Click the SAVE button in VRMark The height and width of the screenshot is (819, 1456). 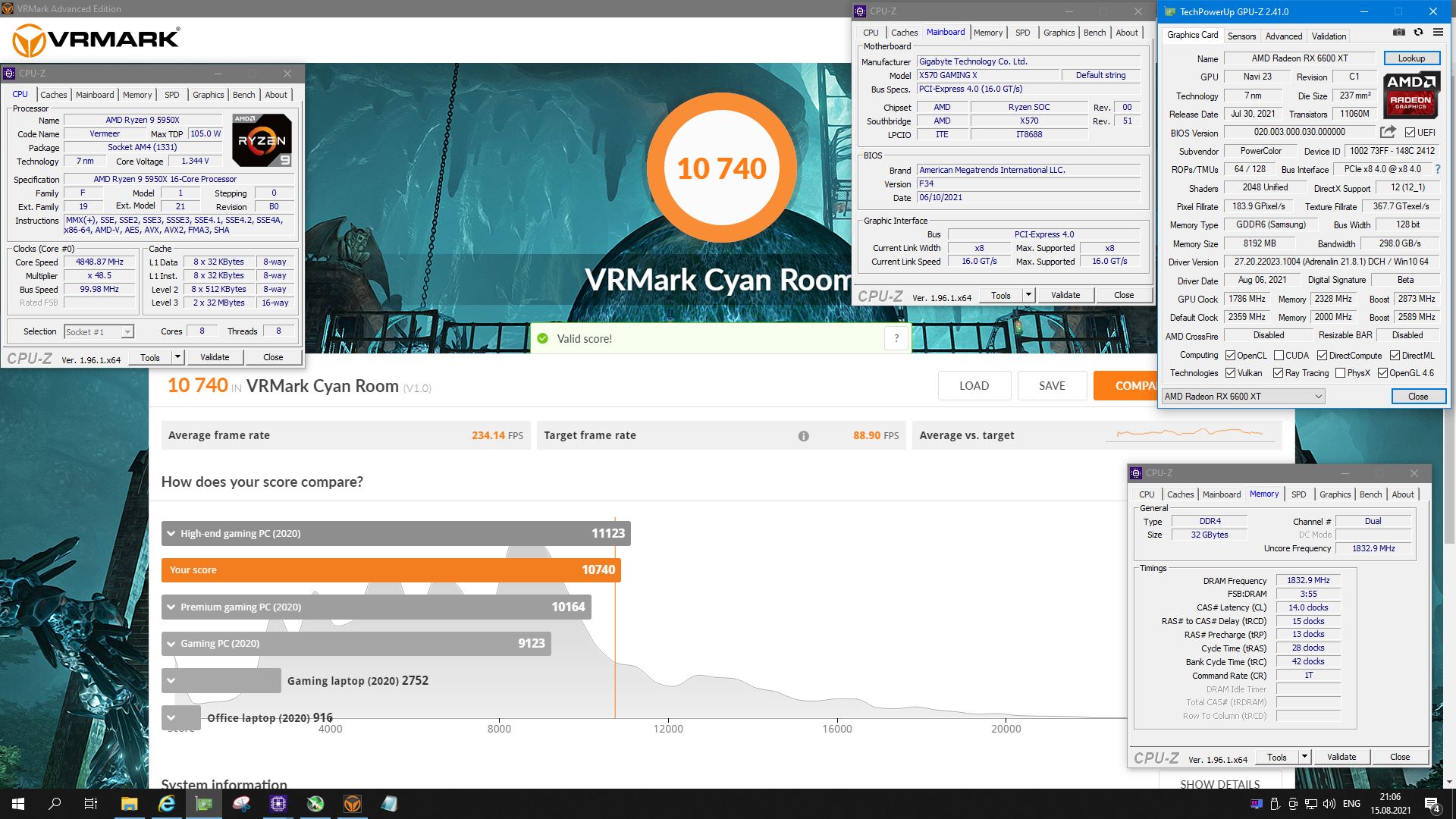(1052, 386)
